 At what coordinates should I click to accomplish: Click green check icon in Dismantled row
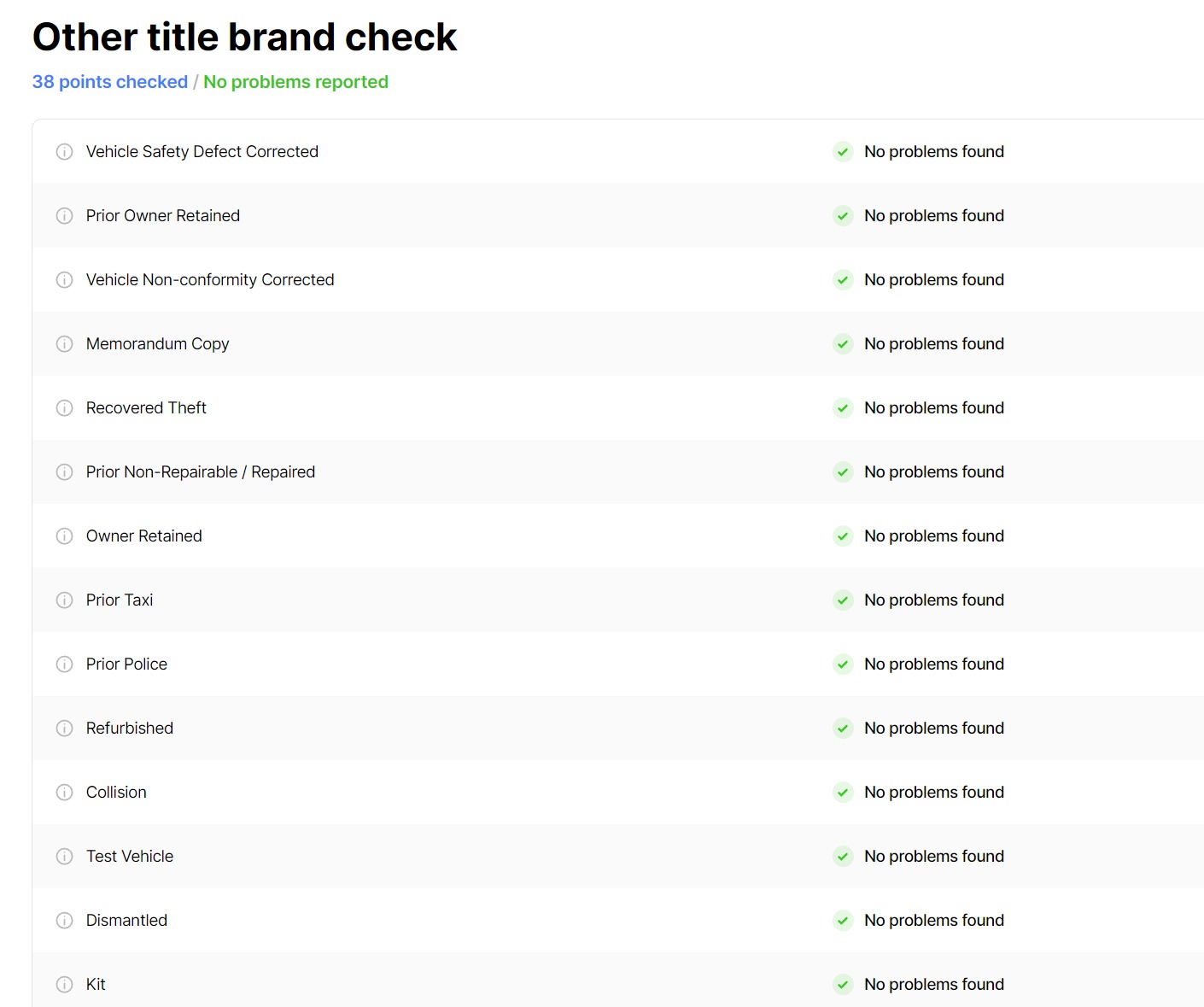(843, 921)
